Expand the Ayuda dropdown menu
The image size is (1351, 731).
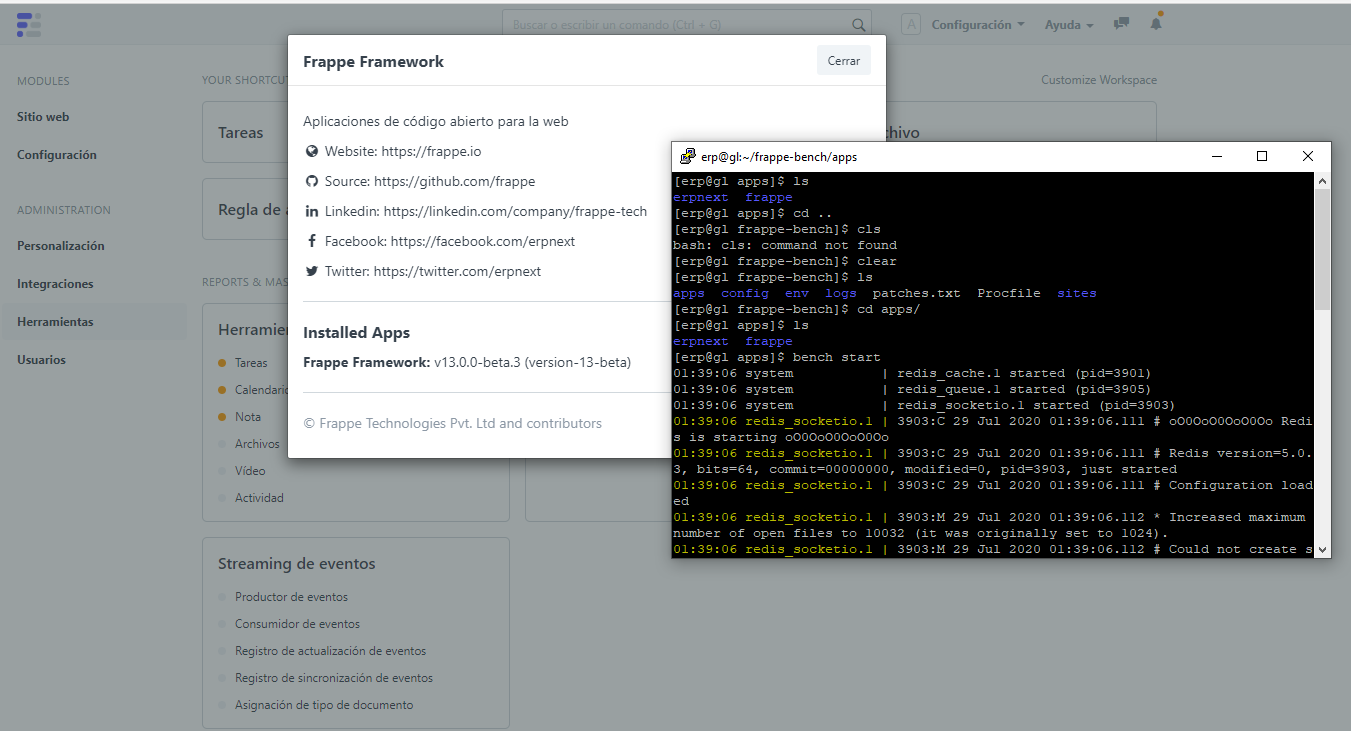tap(1069, 24)
